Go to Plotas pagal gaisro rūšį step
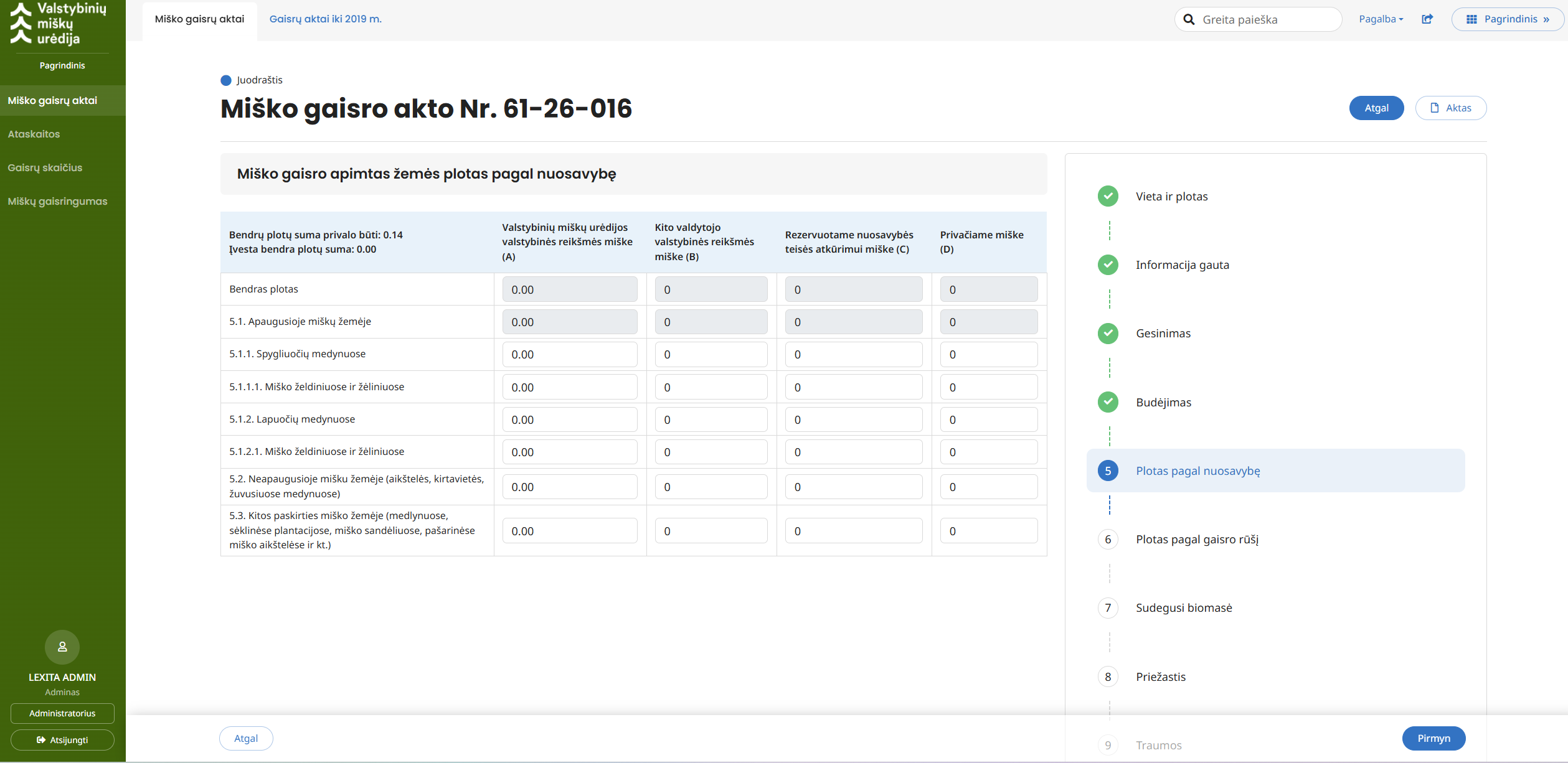The height and width of the screenshot is (763, 1568). 1197,540
